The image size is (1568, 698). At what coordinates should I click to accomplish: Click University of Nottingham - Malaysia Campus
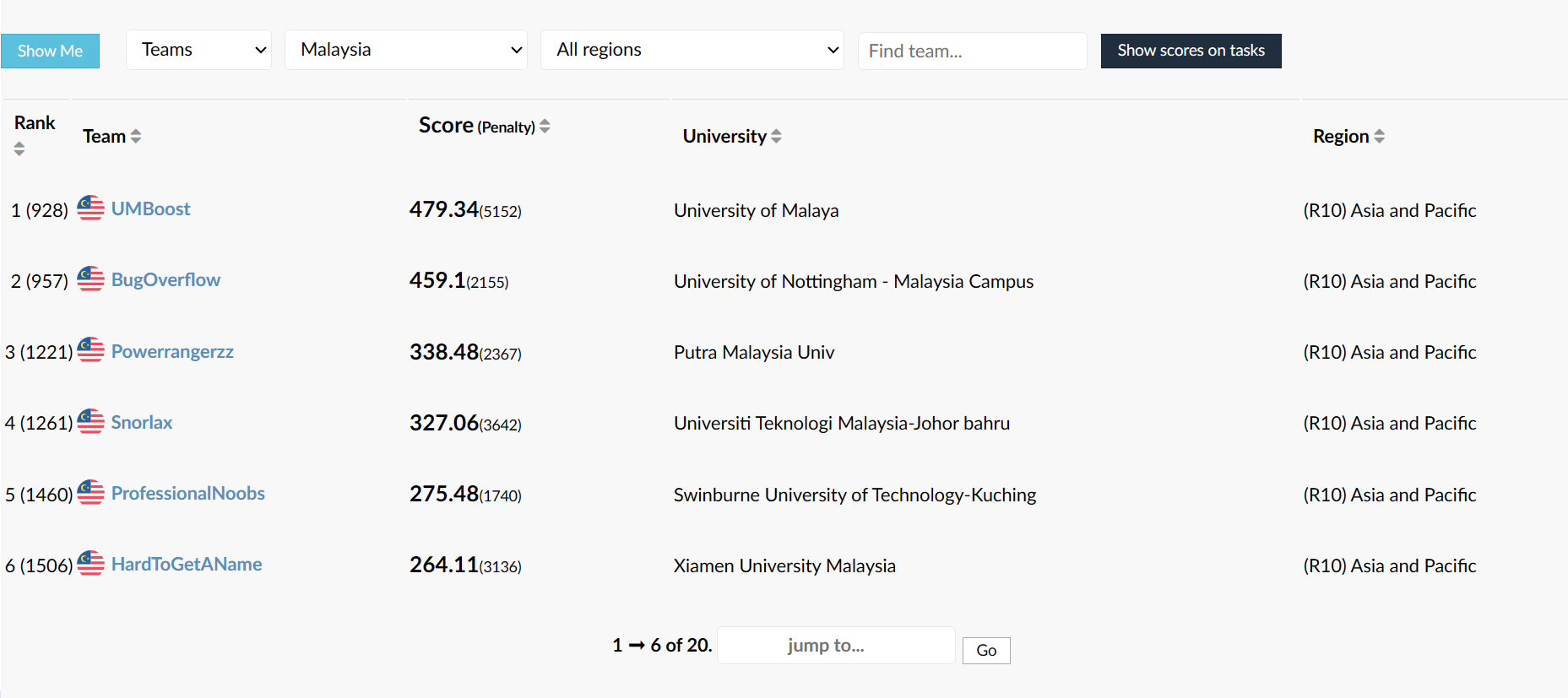[854, 281]
